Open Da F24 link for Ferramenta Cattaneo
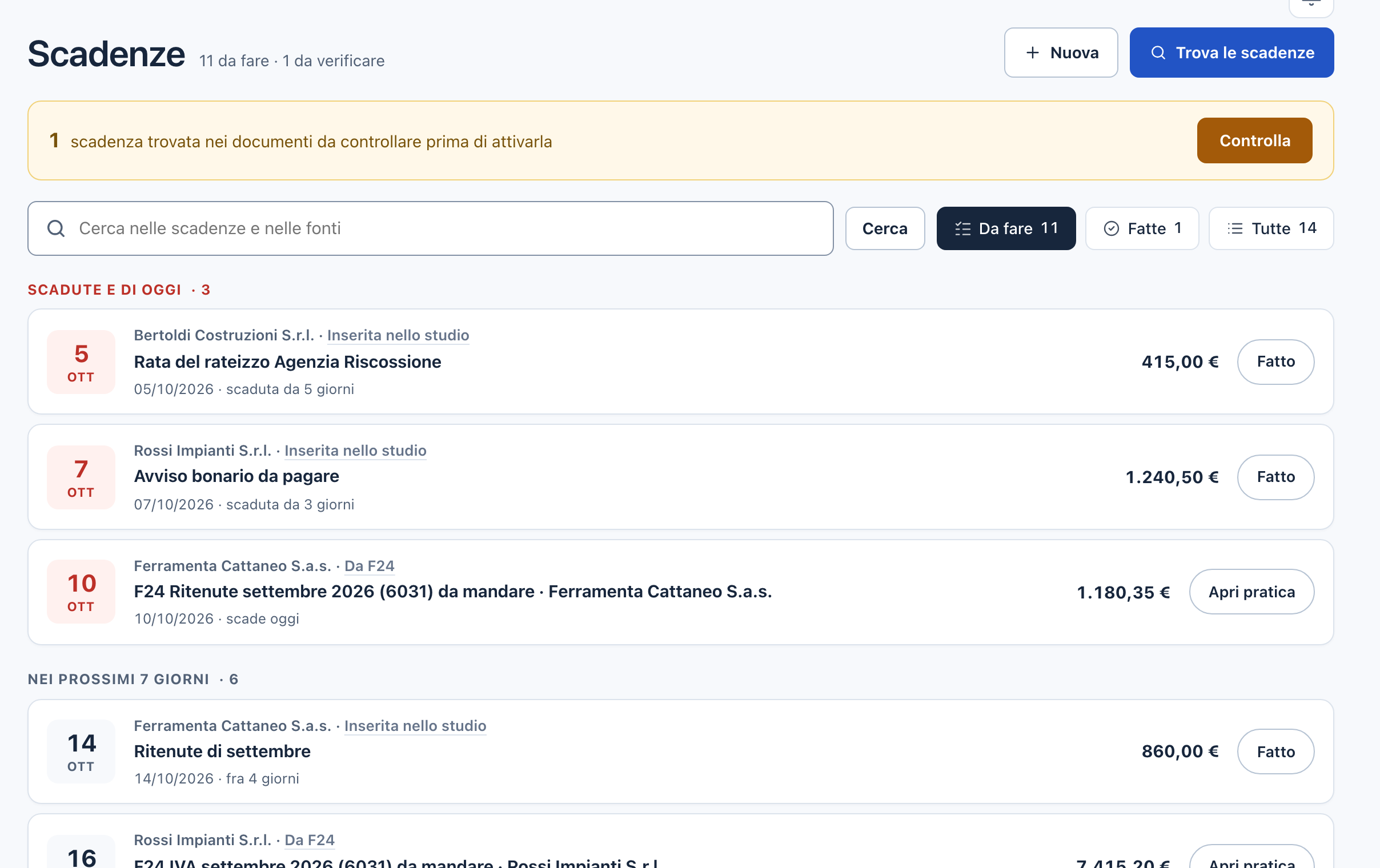The image size is (1380, 868). [x=369, y=566]
